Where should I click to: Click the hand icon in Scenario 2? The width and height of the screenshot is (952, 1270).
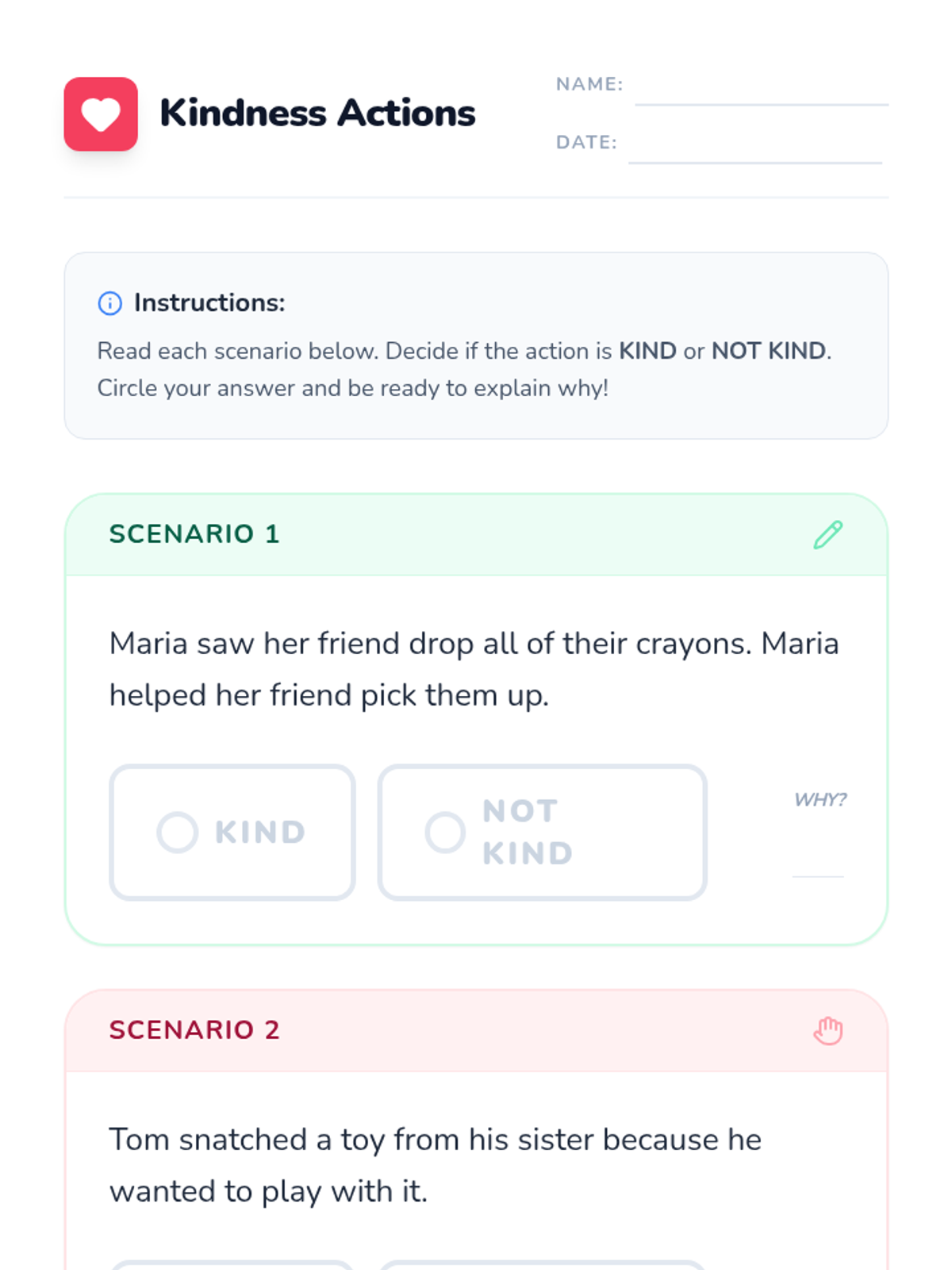[827, 1031]
